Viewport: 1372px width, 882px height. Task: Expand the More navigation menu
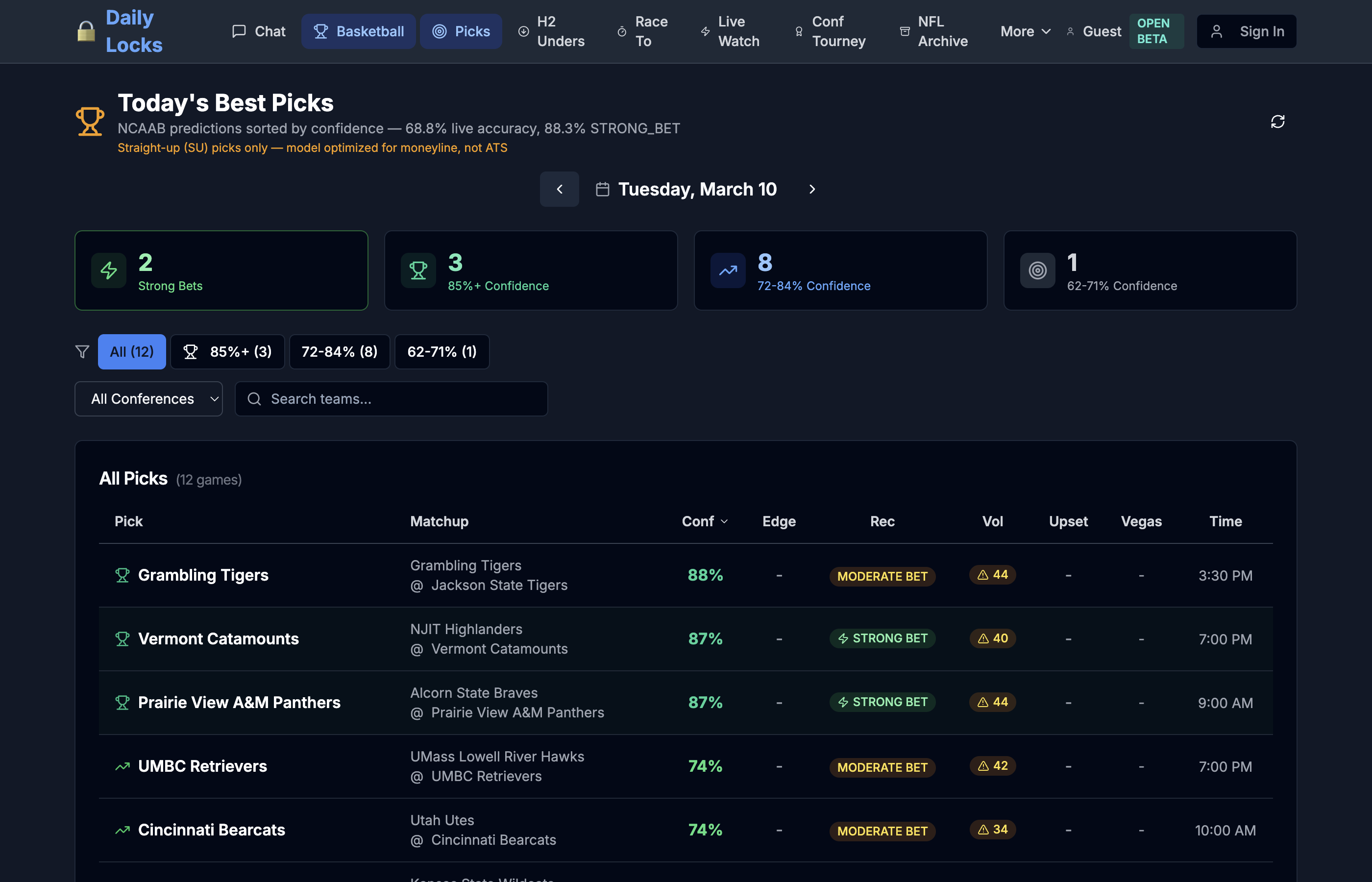point(1025,31)
